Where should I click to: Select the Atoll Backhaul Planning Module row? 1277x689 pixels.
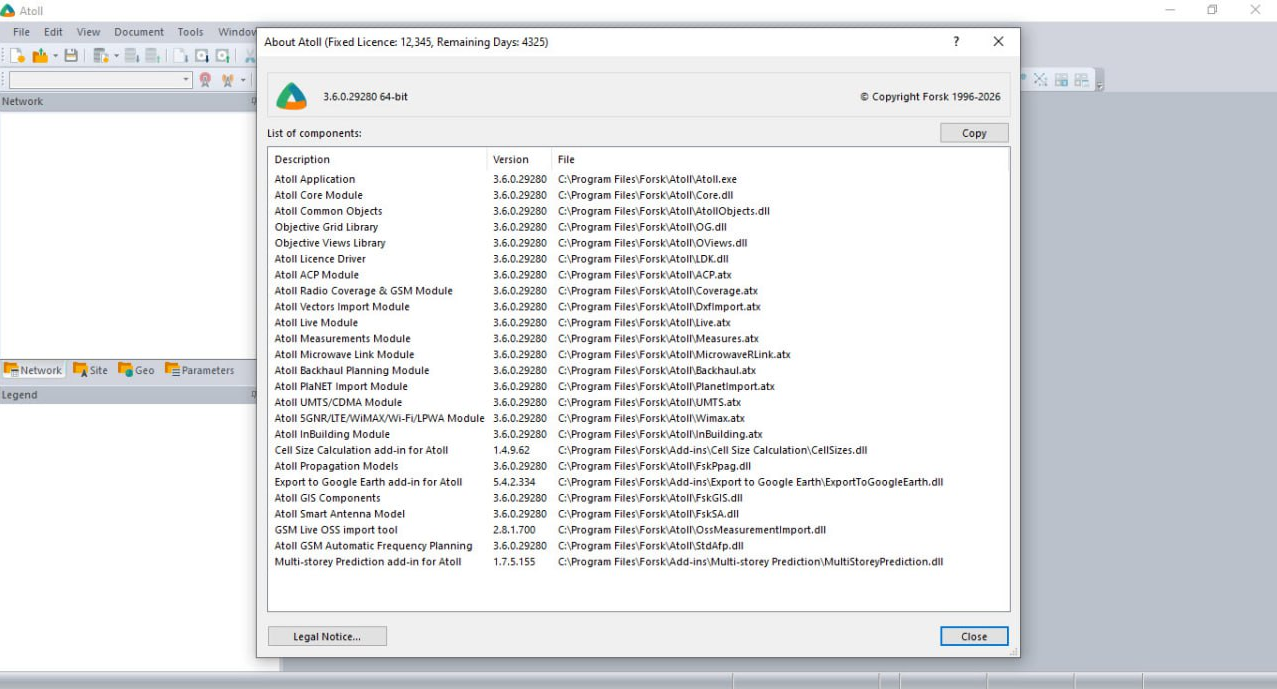[x=638, y=370]
